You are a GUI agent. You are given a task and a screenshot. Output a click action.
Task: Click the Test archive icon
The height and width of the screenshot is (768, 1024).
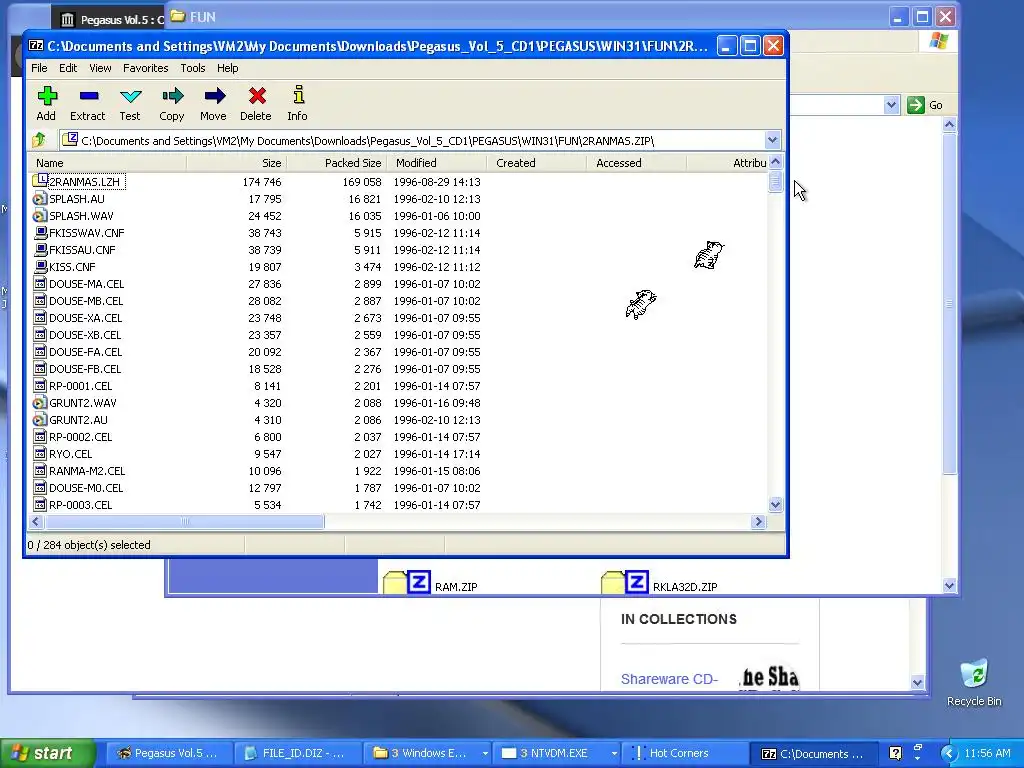click(130, 96)
